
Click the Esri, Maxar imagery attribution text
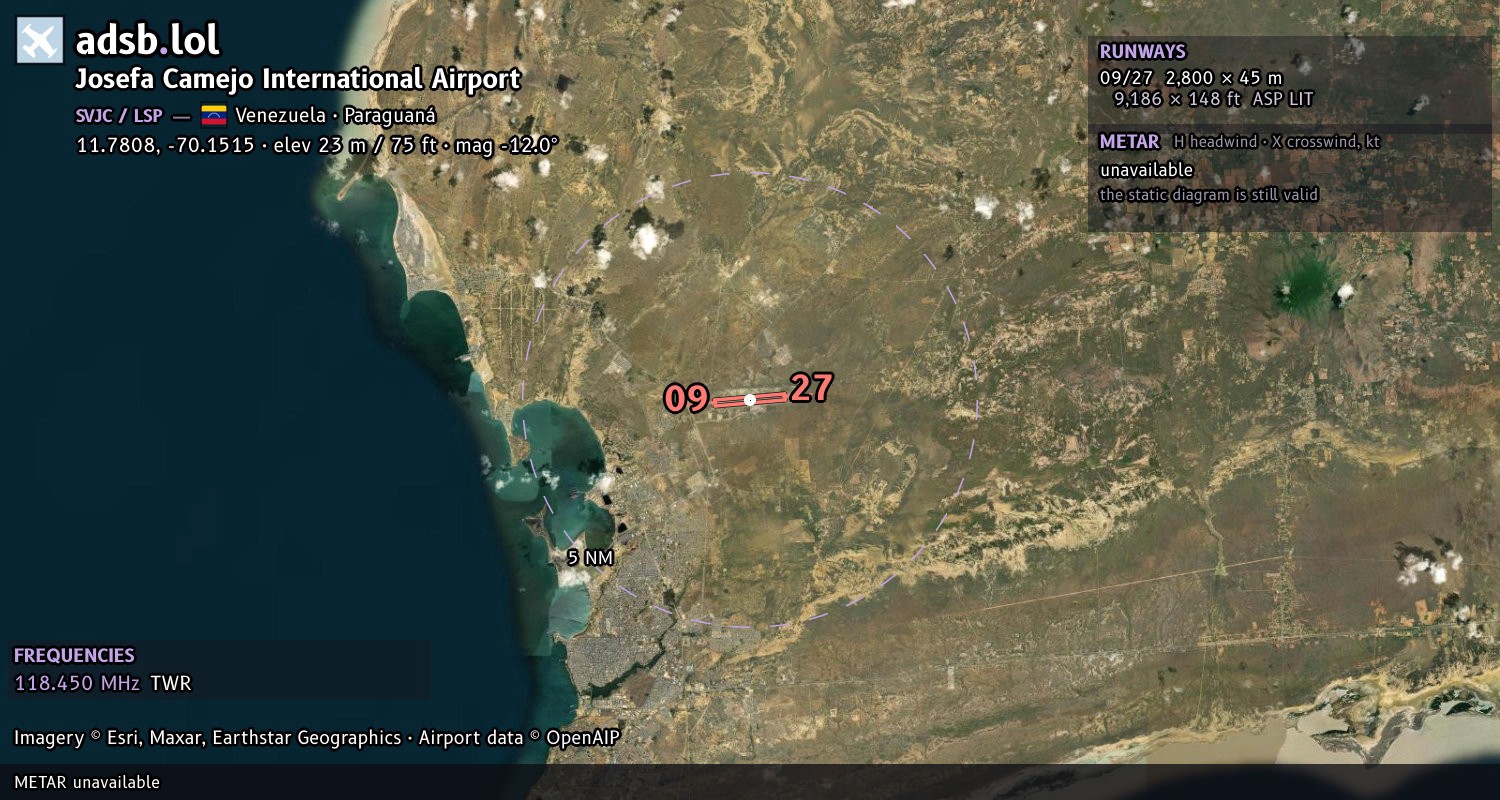pyautogui.click(x=207, y=738)
